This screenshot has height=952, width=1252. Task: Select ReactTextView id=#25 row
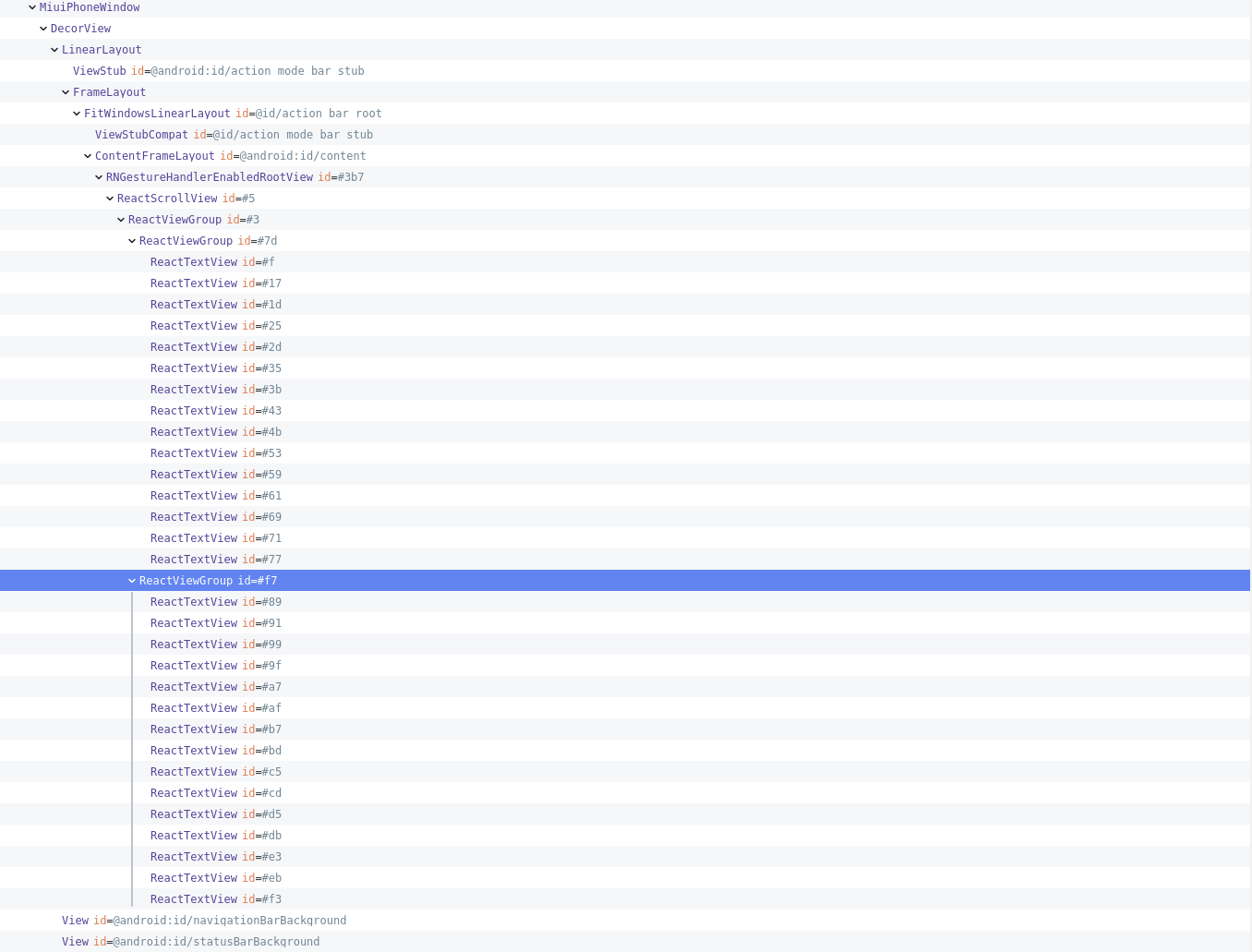625,326
